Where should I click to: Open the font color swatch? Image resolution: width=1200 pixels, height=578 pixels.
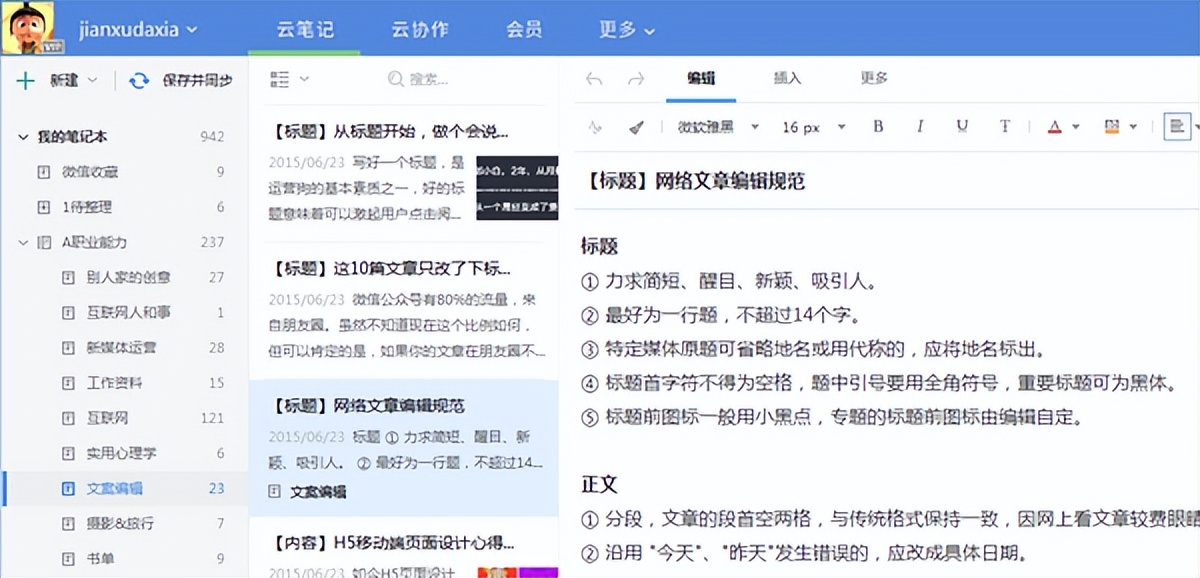coord(1057,127)
